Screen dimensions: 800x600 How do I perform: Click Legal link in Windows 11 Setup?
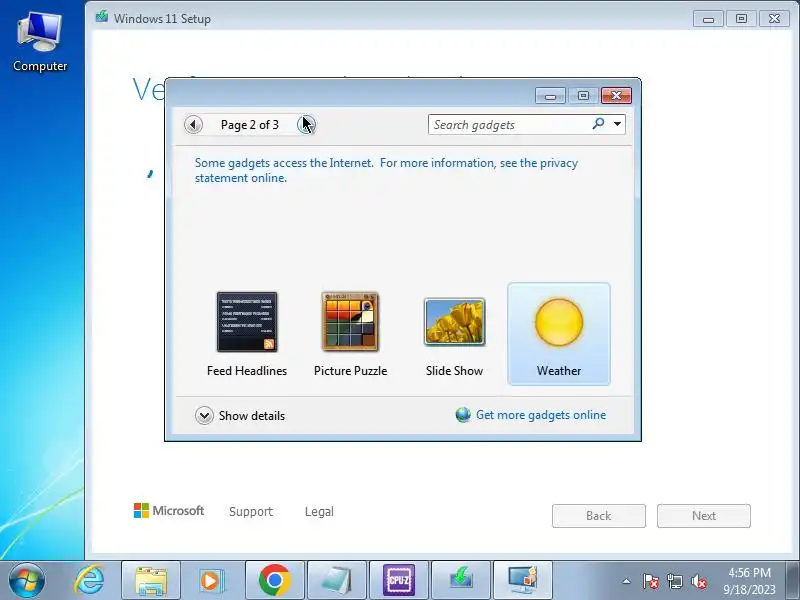pos(319,511)
